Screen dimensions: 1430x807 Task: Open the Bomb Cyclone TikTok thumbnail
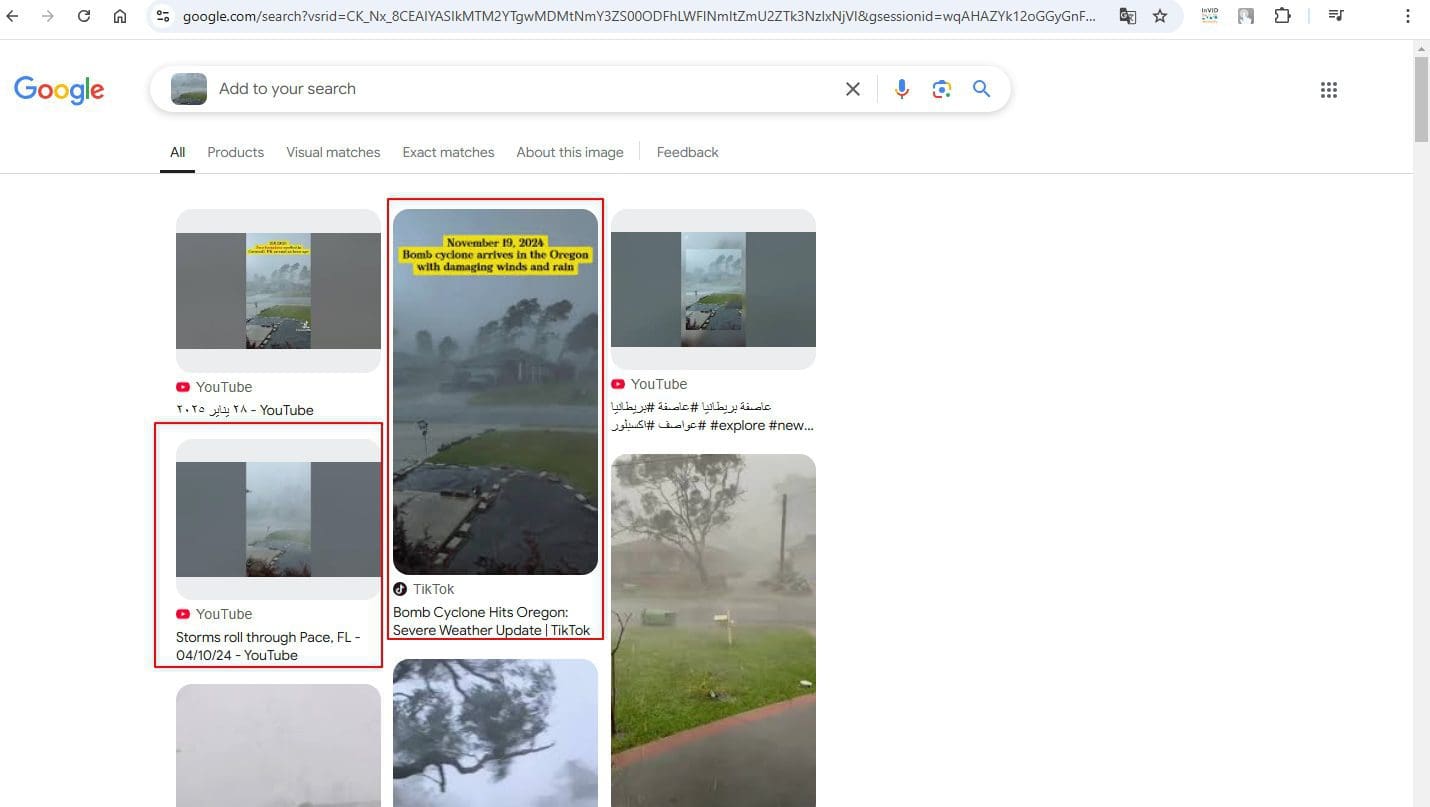(x=495, y=390)
